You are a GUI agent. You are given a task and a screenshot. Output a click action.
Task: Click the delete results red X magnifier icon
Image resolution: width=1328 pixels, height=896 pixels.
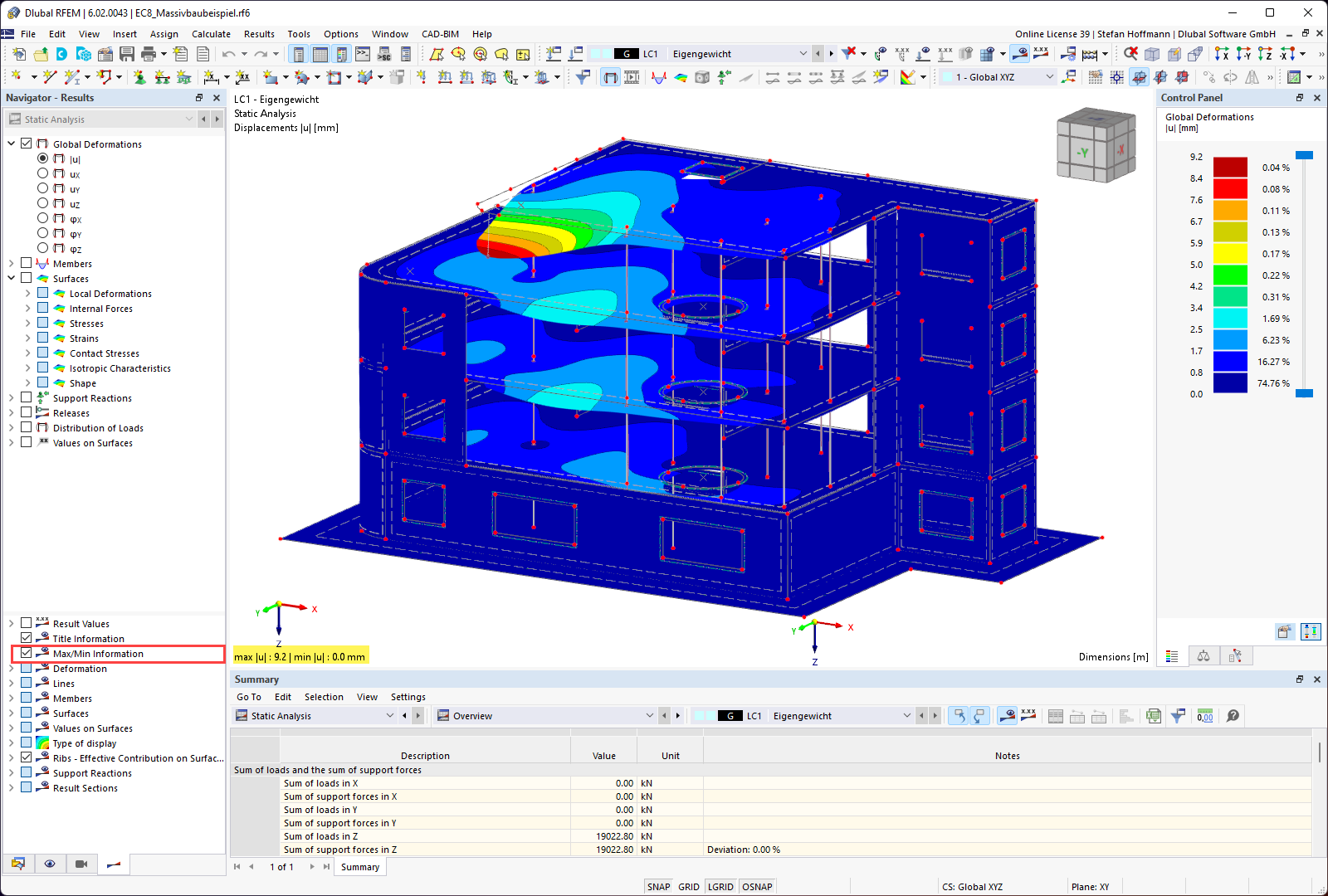tap(1130, 54)
